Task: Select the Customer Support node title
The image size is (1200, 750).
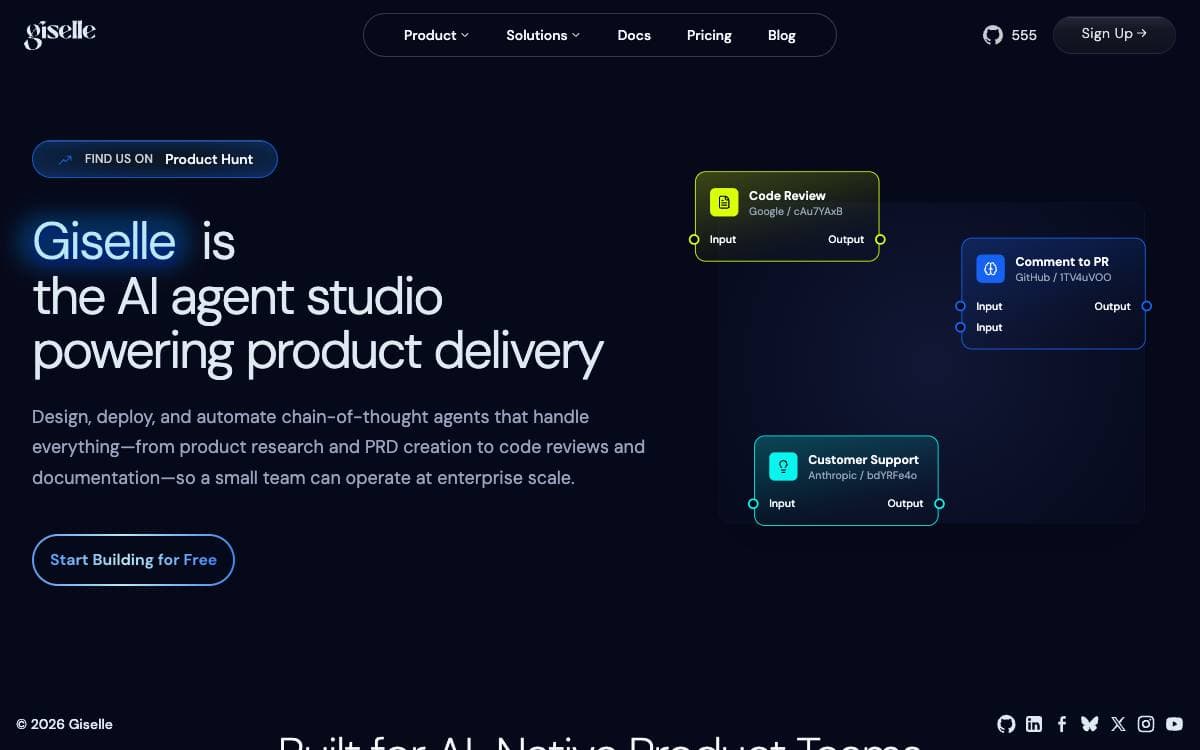Action: [863, 460]
